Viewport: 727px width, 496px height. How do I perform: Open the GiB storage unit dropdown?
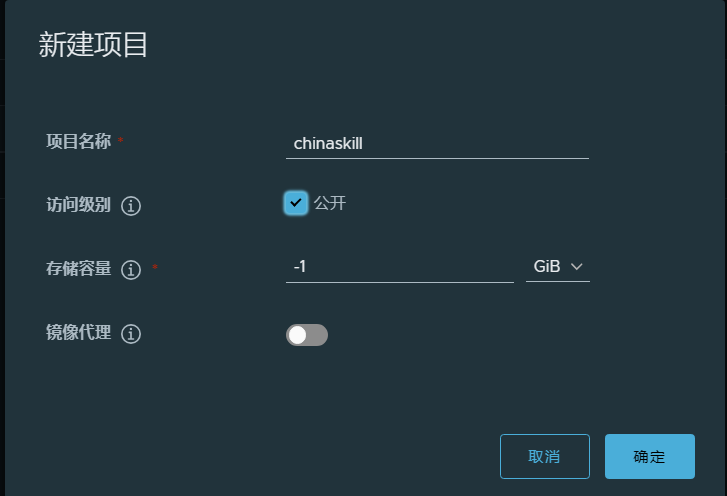[557, 267]
